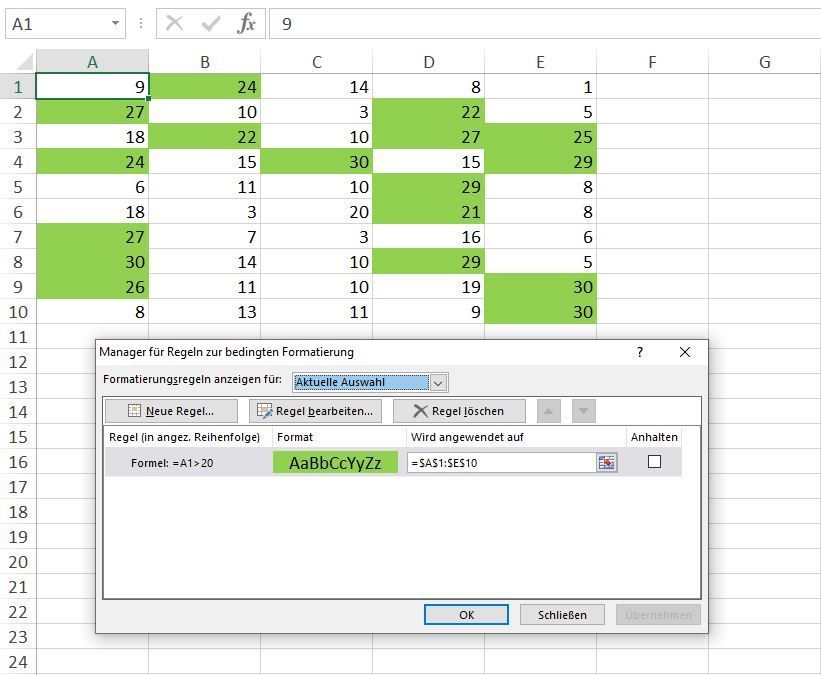Toggle the Anhalten checkbox for the rule
The height and width of the screenshot is (675, 821).
[654, 461]
